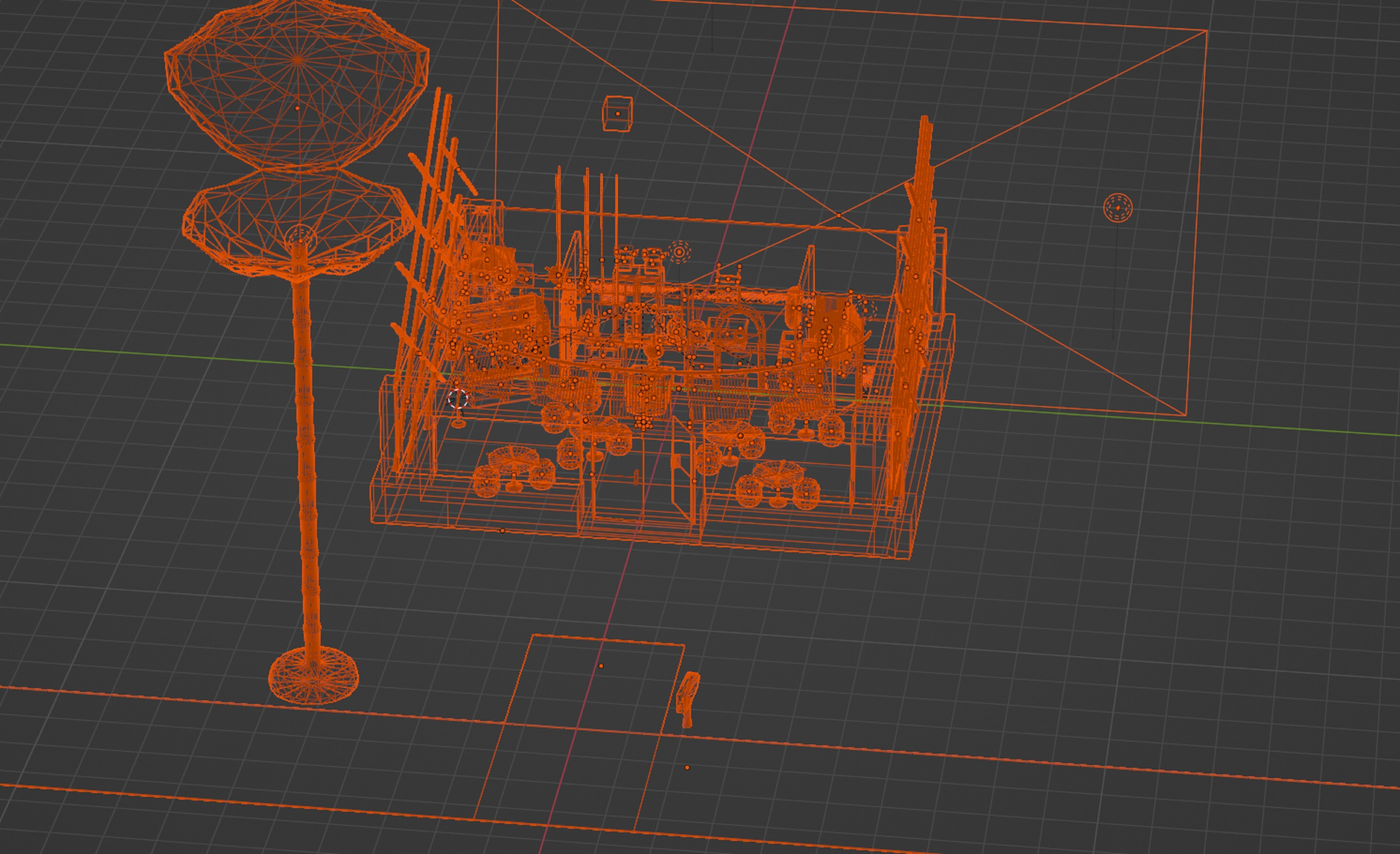Image resolution: width=1400 pixels, height=854 pixels.
Task: Click the origin dot inside the floor plane
Action: [601, 666]
